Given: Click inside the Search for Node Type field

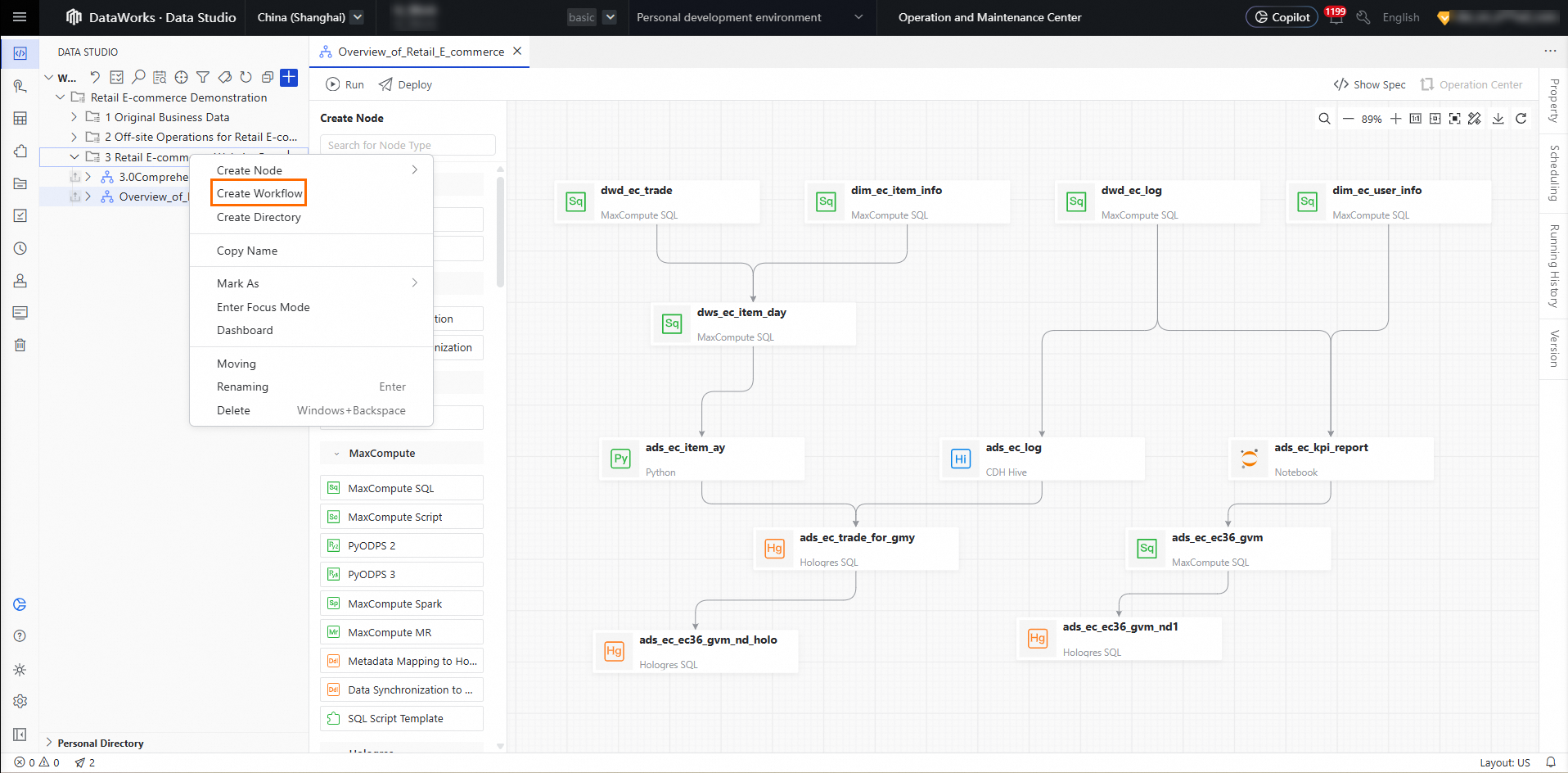Looking at the screenshot, I should (x=407, y=145).
